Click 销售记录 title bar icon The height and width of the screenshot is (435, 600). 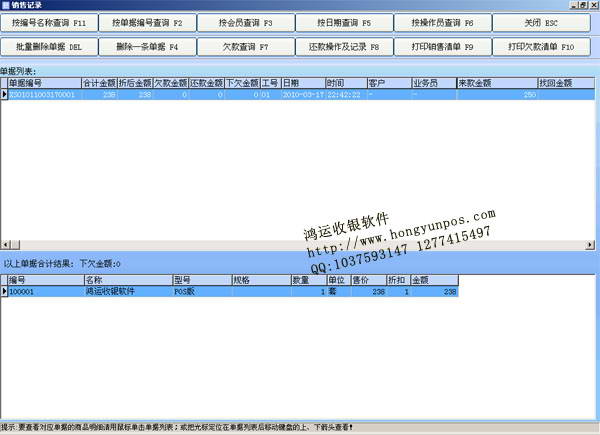point(5,5)
